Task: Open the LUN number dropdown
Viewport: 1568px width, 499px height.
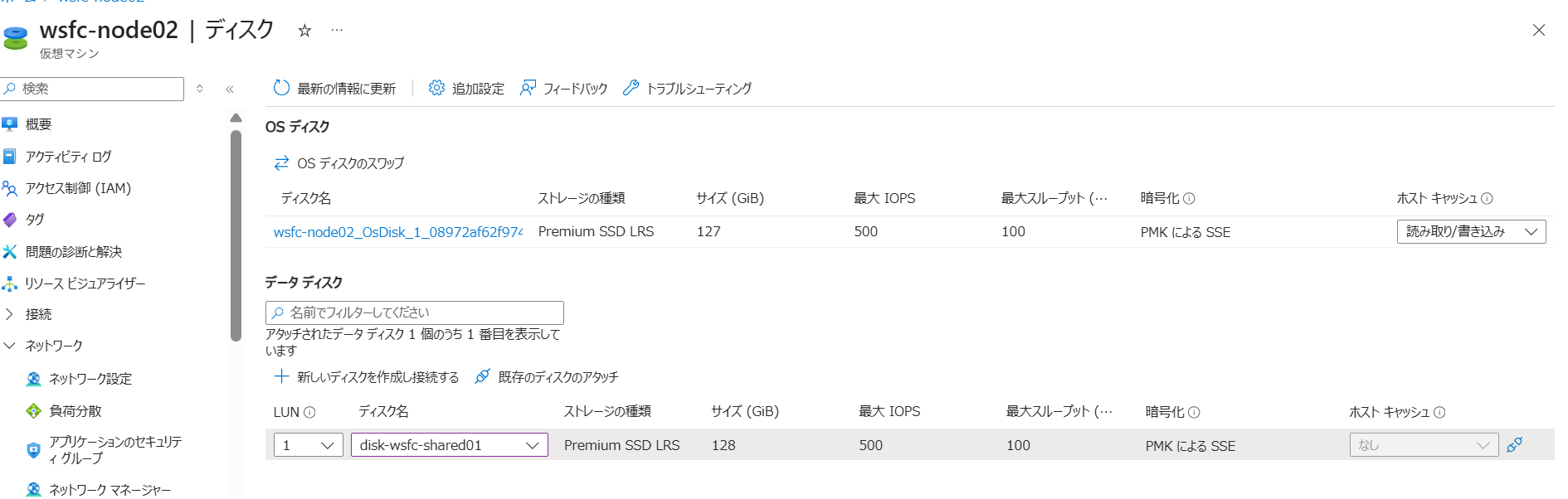Action: pyautogui.click(x=308, y=445)
